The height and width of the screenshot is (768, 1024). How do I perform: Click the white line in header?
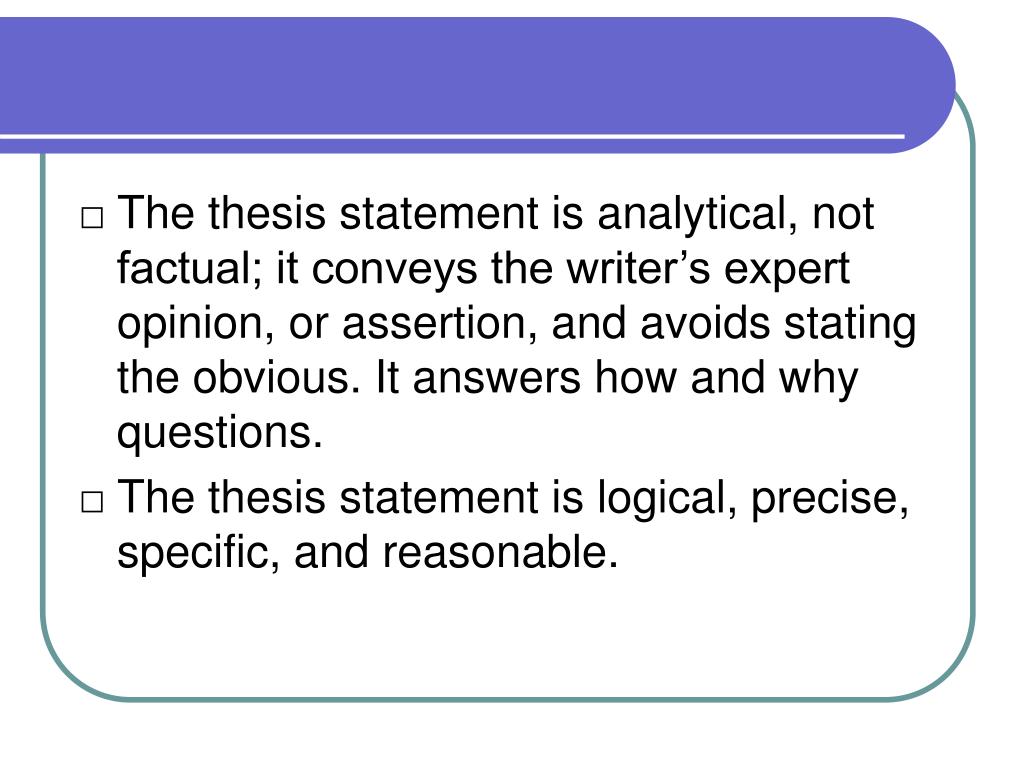click(x=452, y=136)
